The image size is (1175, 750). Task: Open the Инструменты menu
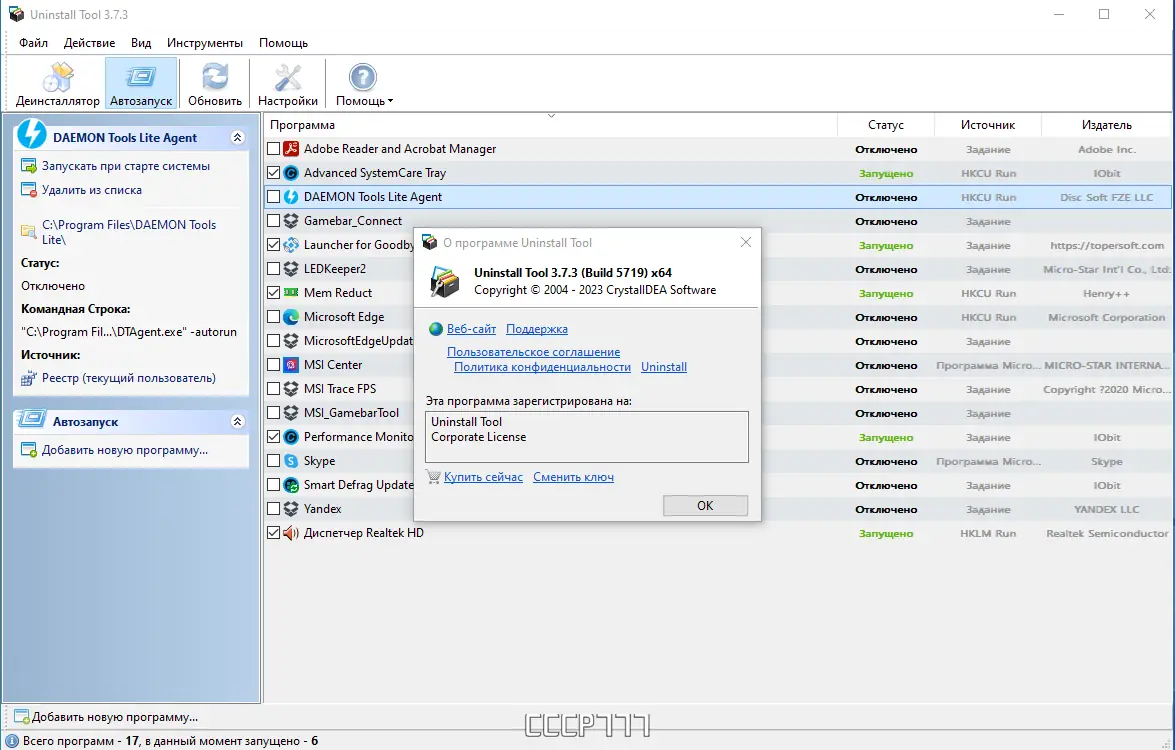tap(204, 43)
